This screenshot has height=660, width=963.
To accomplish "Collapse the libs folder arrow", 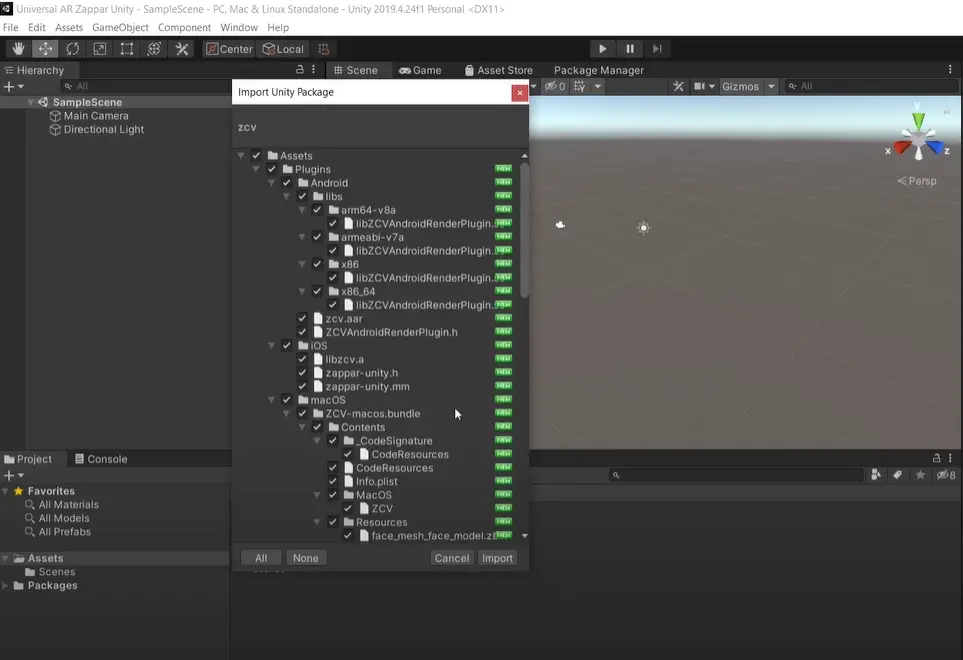I will pyautogui.click(x=286, y=196).
